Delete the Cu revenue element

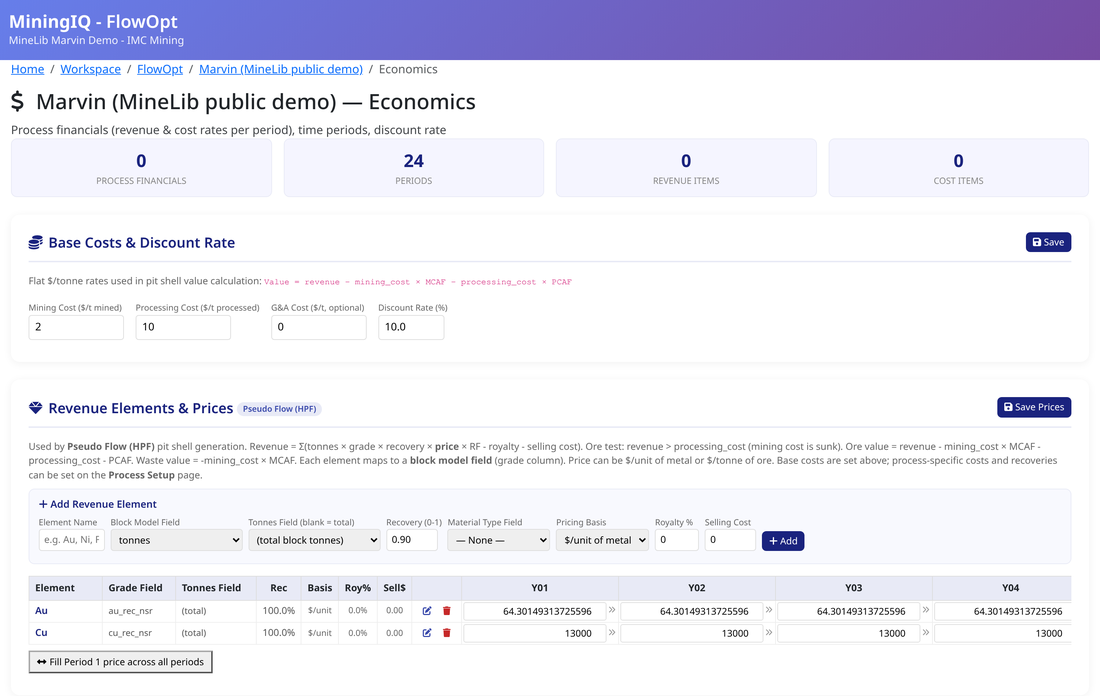447,633
